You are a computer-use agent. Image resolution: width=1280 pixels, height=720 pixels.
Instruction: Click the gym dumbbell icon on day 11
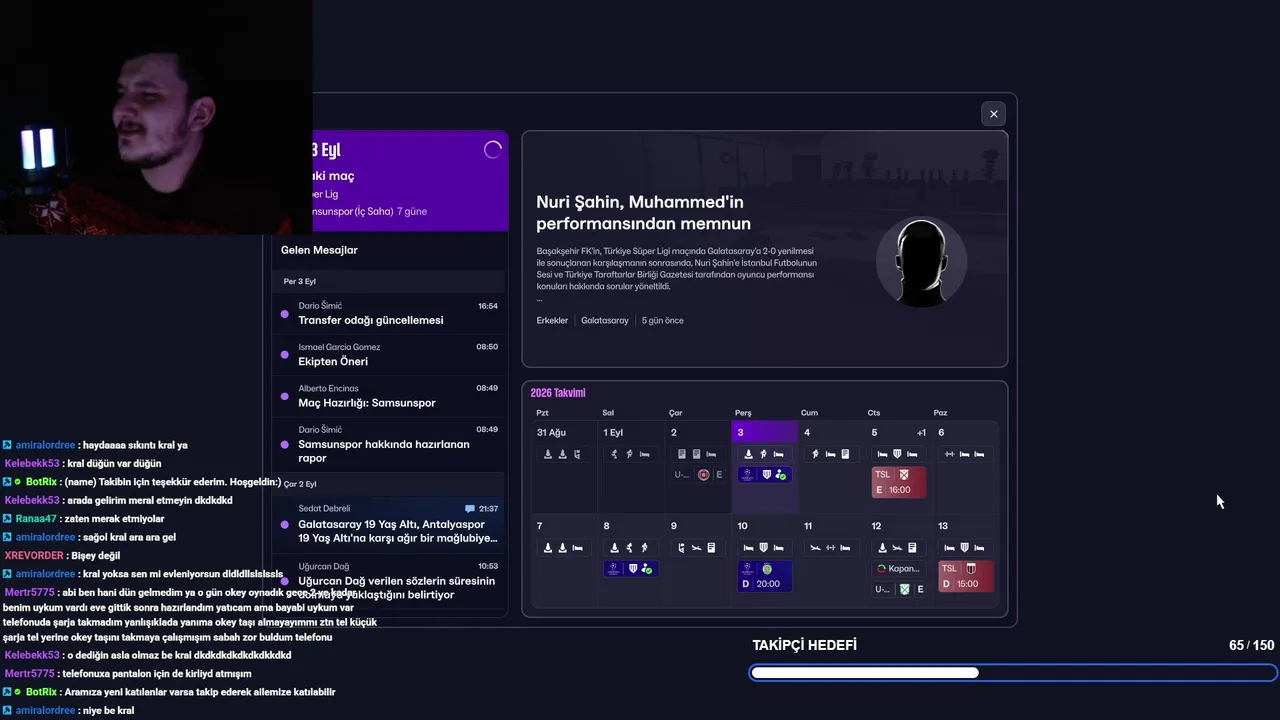pyautogui.click(x=831, y=548)
